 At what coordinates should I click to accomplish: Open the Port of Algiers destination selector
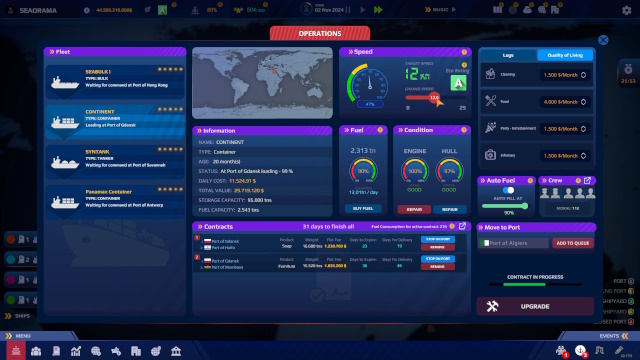(514, 243)
